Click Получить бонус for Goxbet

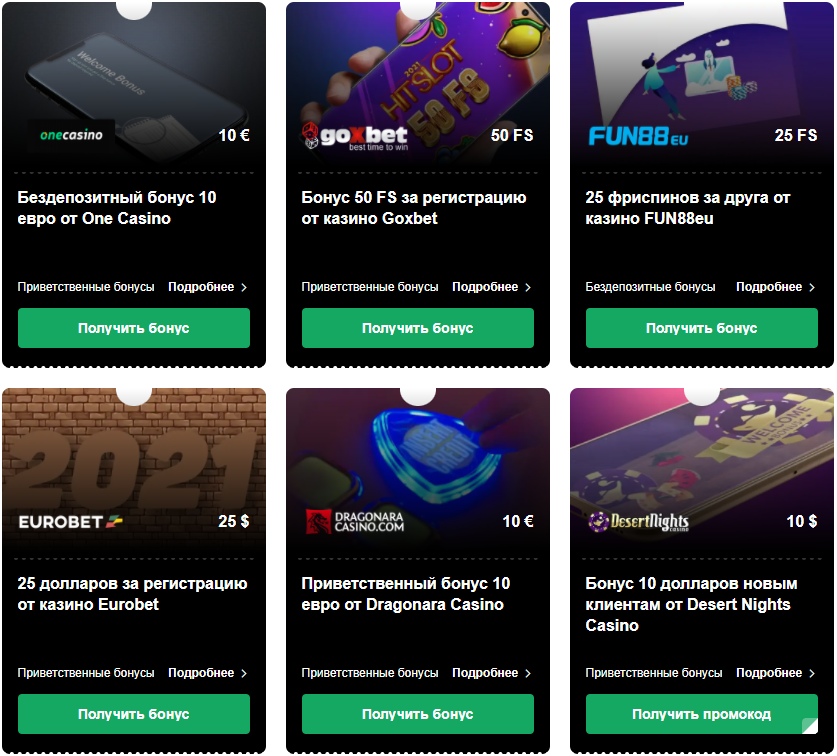418,328
